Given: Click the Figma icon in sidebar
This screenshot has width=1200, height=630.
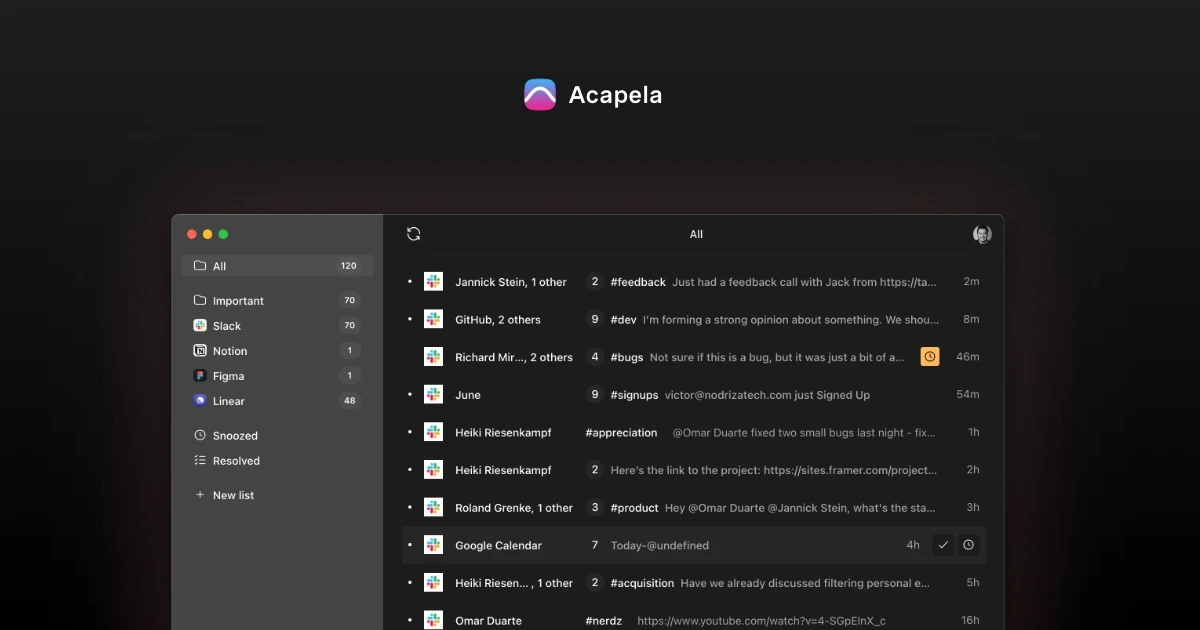Looking at the screenshot, I should (200, 376).
